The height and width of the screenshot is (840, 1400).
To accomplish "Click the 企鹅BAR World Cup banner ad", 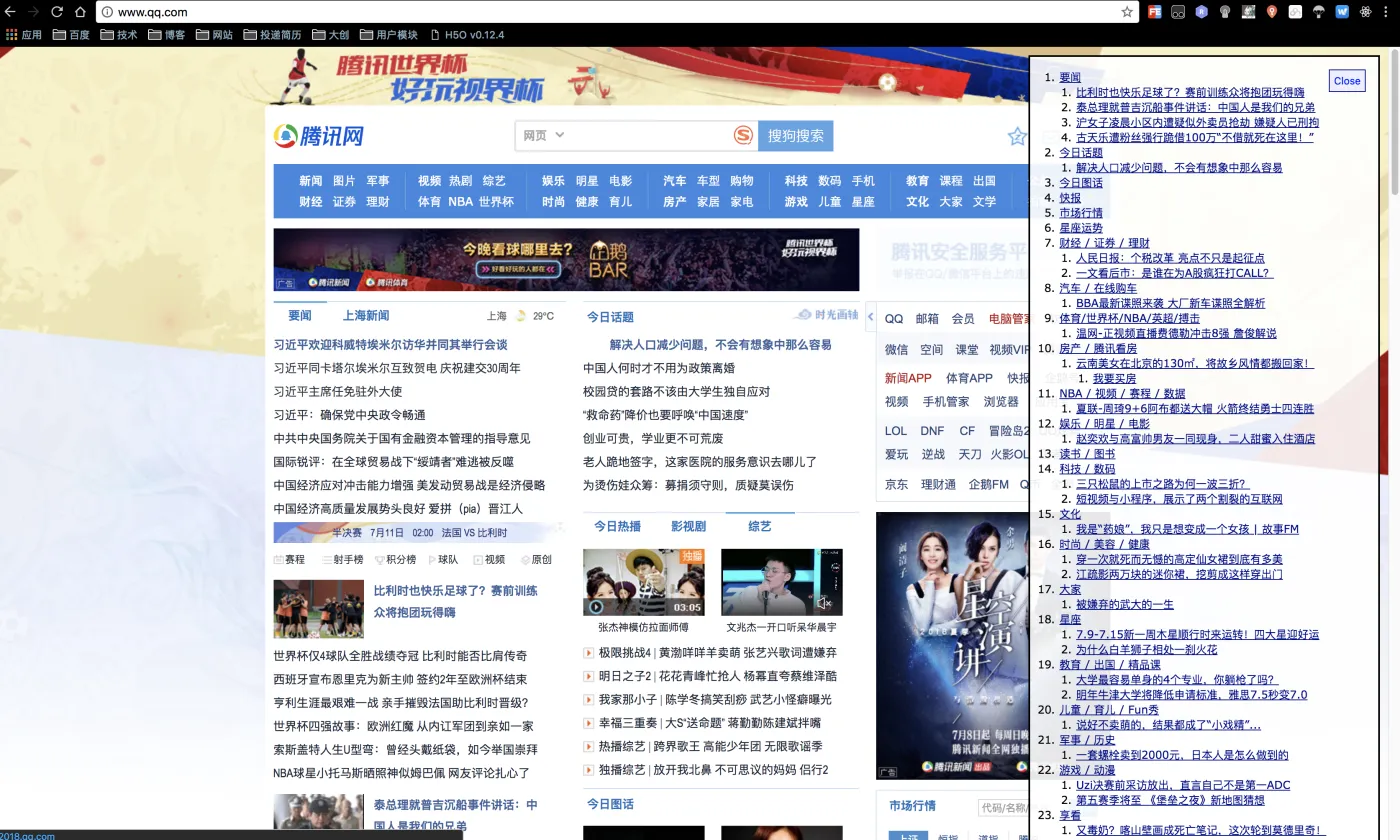I will tap(566, 260).
